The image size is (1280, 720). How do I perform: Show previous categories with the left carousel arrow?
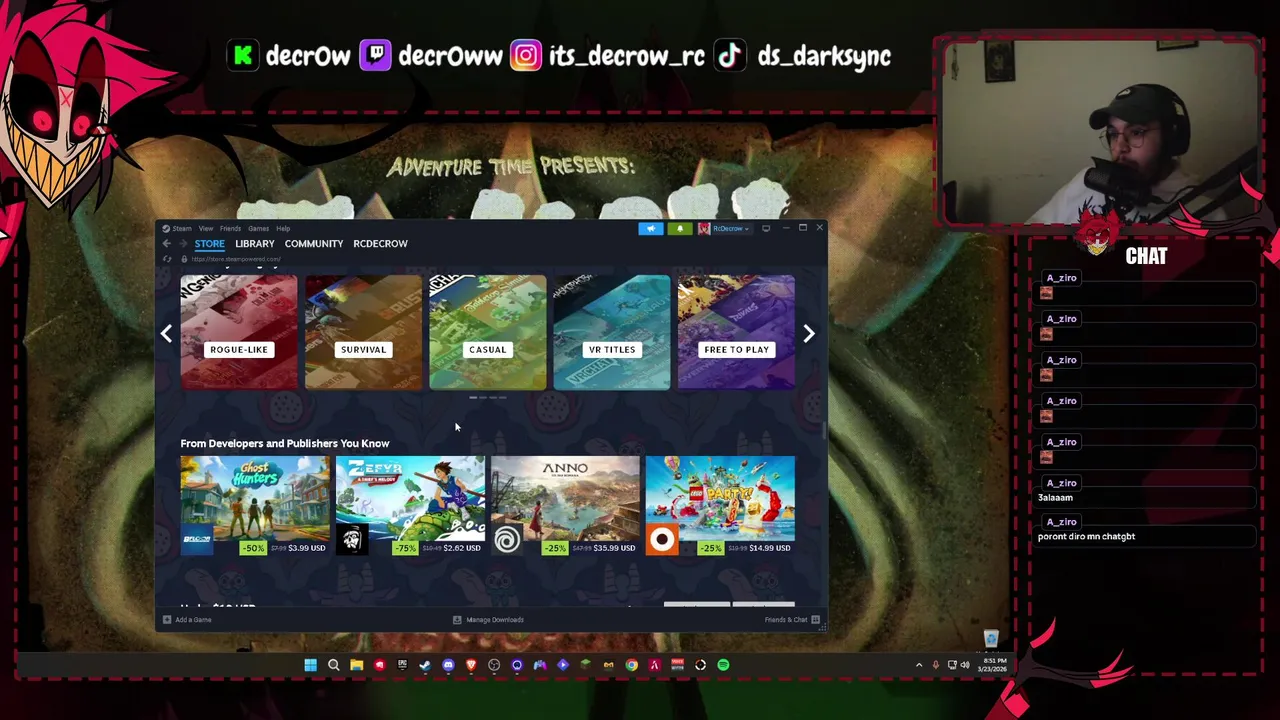166,333
